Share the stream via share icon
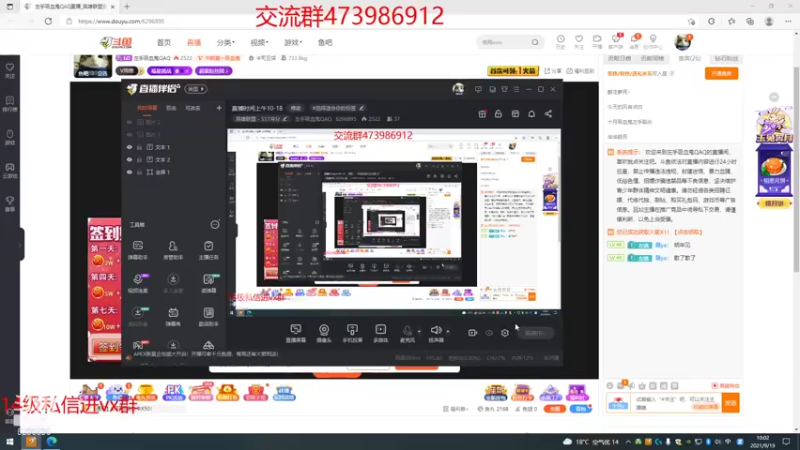800x450 pixels. tap(548, 114)
